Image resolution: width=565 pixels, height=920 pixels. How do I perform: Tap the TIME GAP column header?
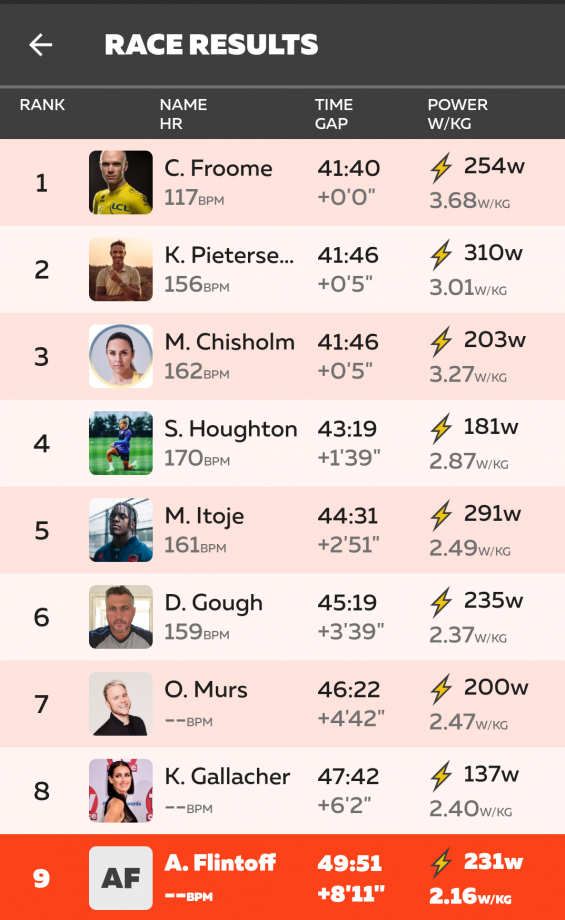[x=334, y=114]
